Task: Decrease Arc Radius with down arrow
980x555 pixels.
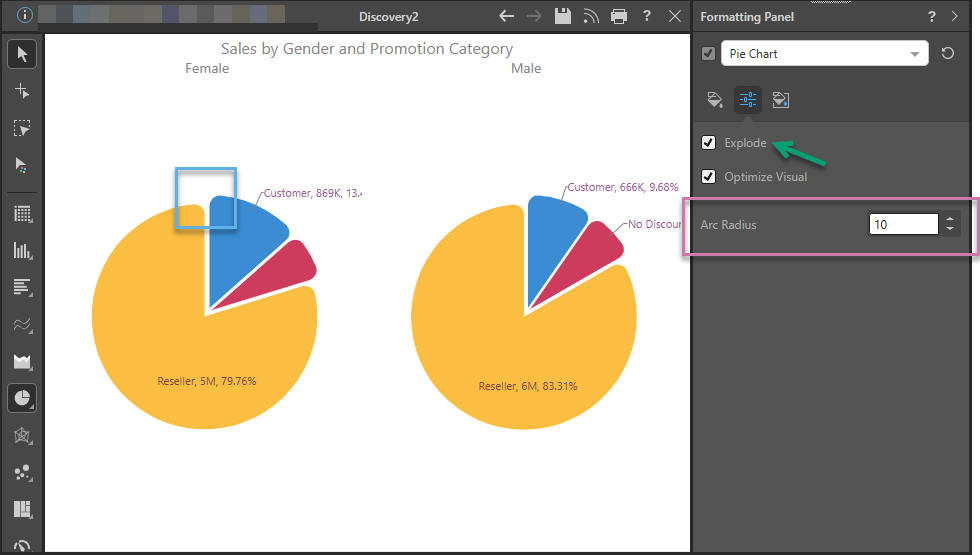Action: point(950,229)
